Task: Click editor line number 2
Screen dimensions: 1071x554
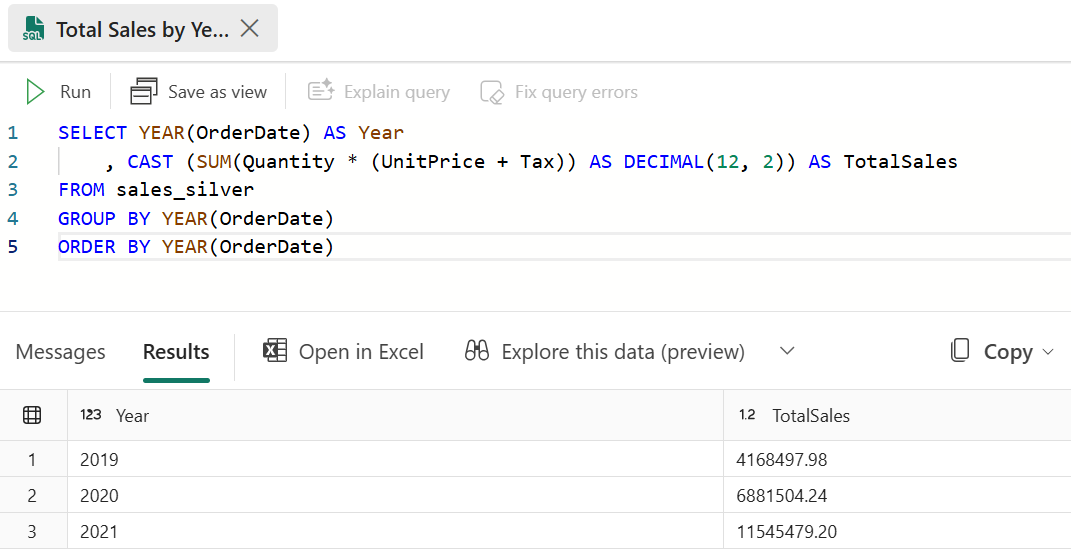Action: (13, 161)
